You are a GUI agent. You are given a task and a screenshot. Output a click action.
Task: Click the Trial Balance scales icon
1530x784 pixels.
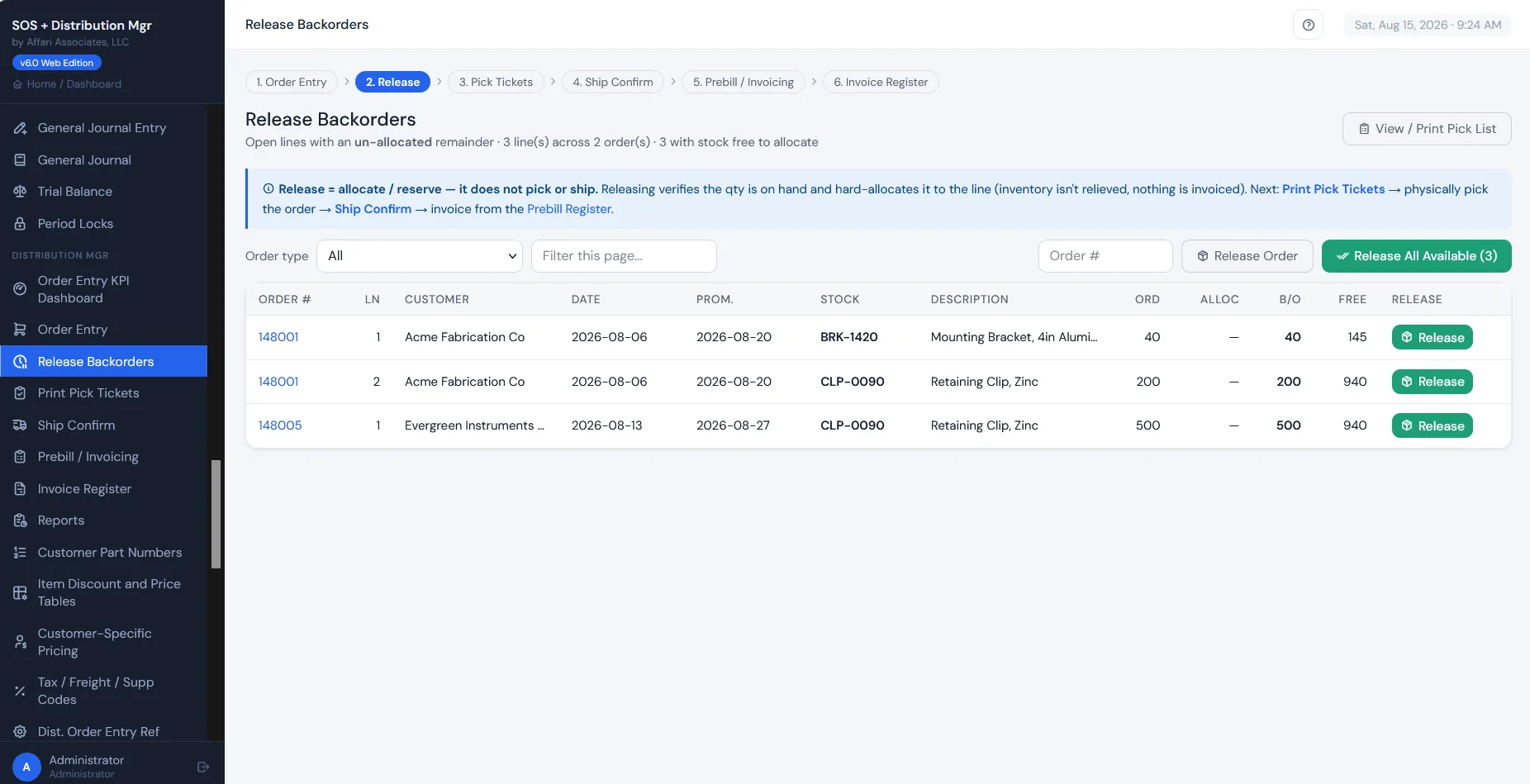pos(21,192)
